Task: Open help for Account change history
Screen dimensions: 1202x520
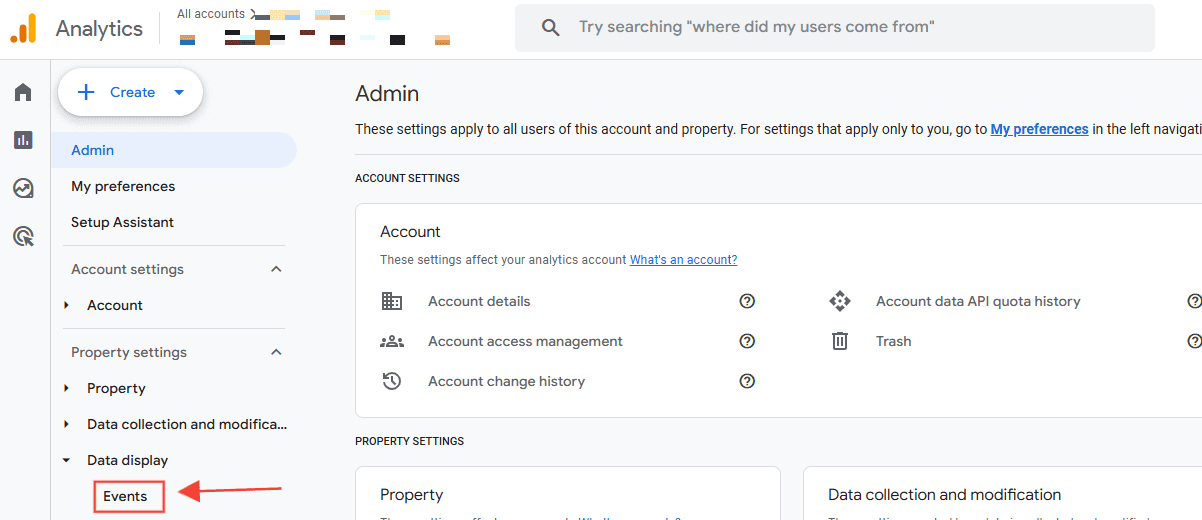Action: [x=747, y=381]
